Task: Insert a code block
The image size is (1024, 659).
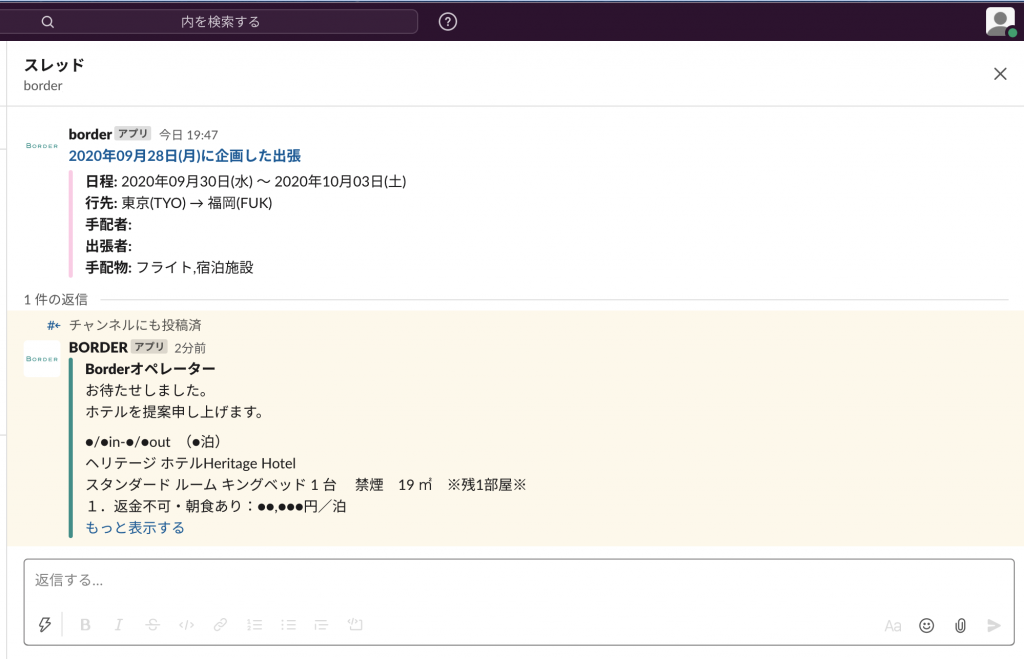Action: 354,625
